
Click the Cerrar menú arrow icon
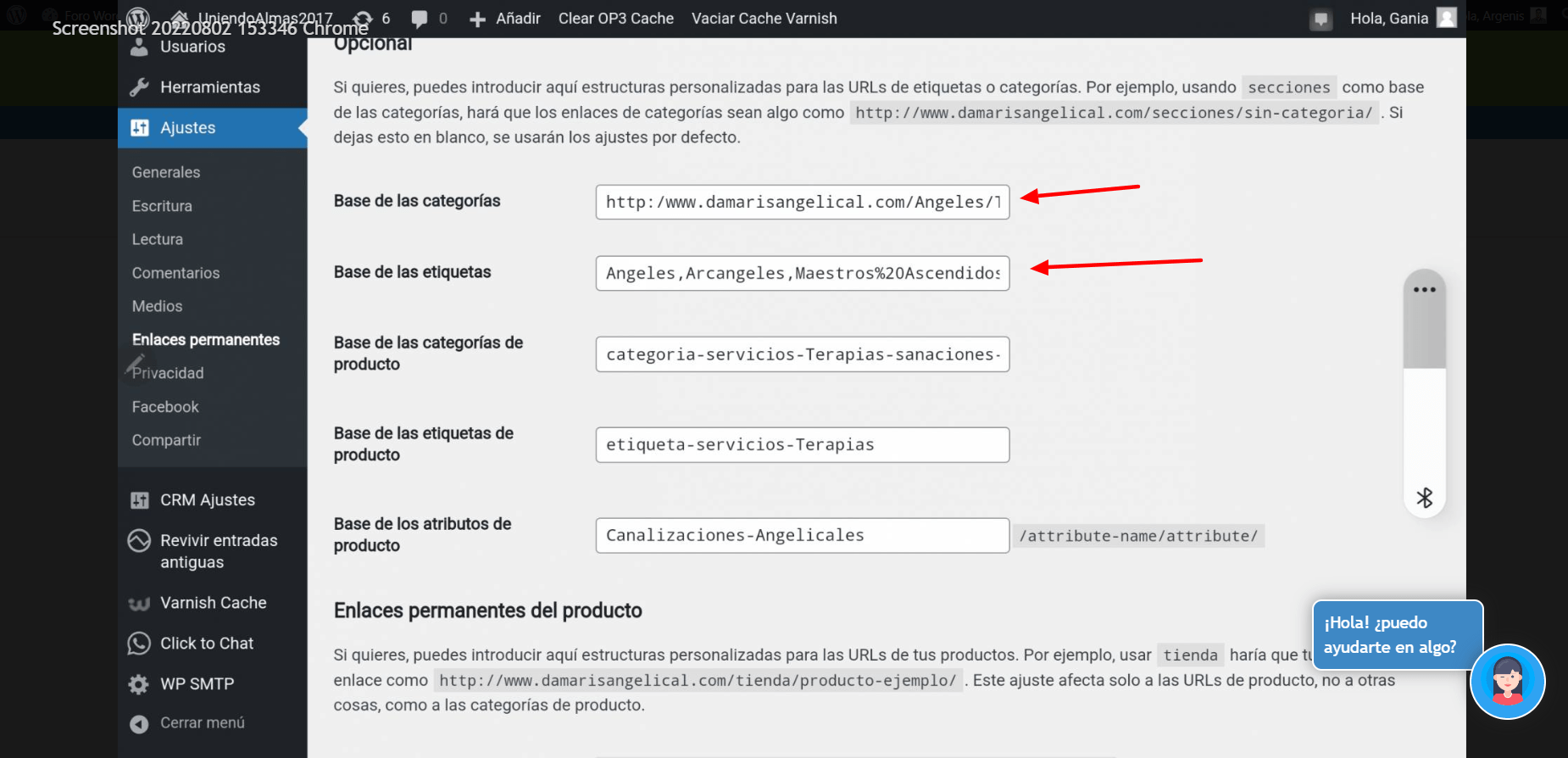139,724
